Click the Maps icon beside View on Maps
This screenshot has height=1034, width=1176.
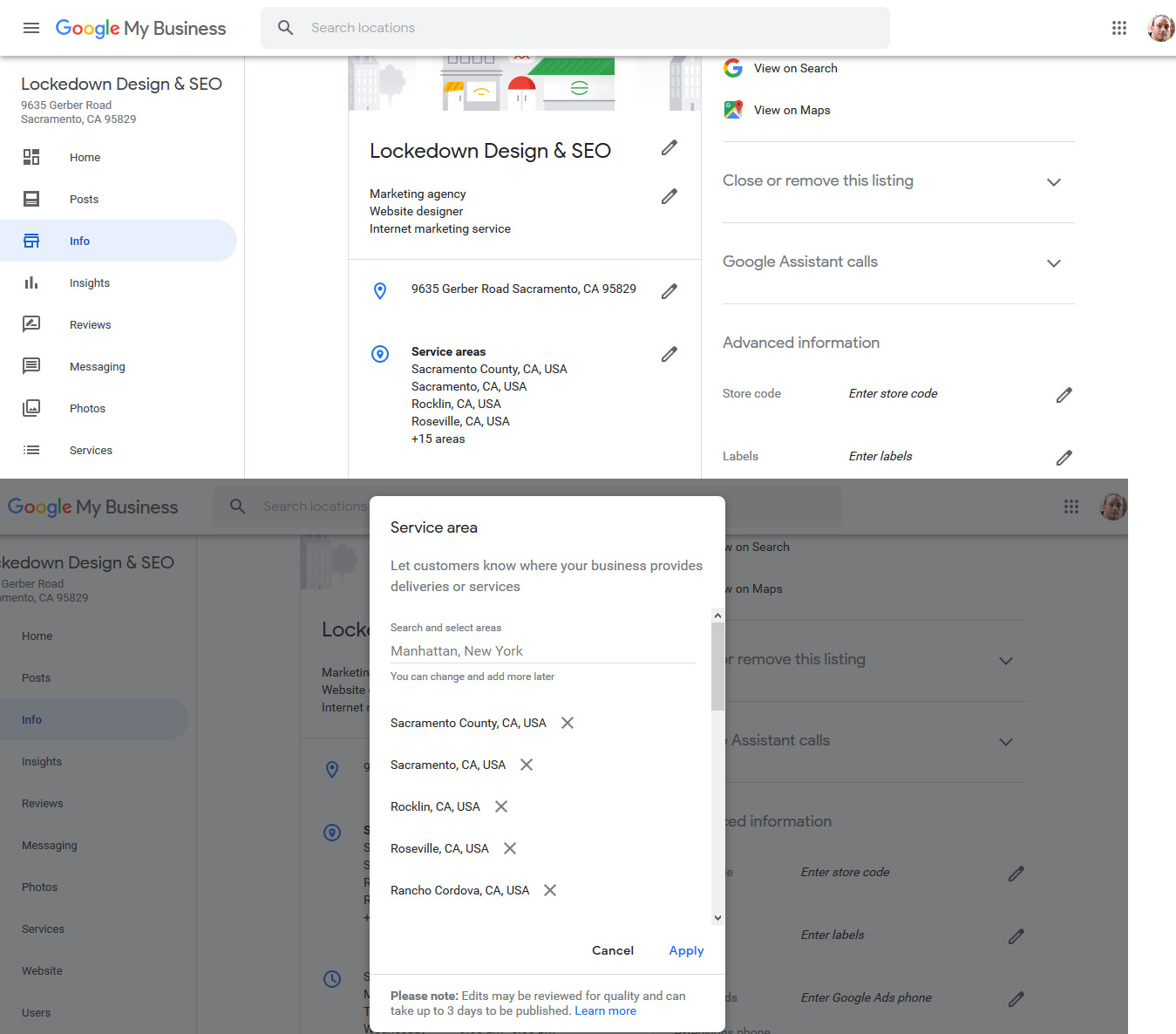coord(733,110)
